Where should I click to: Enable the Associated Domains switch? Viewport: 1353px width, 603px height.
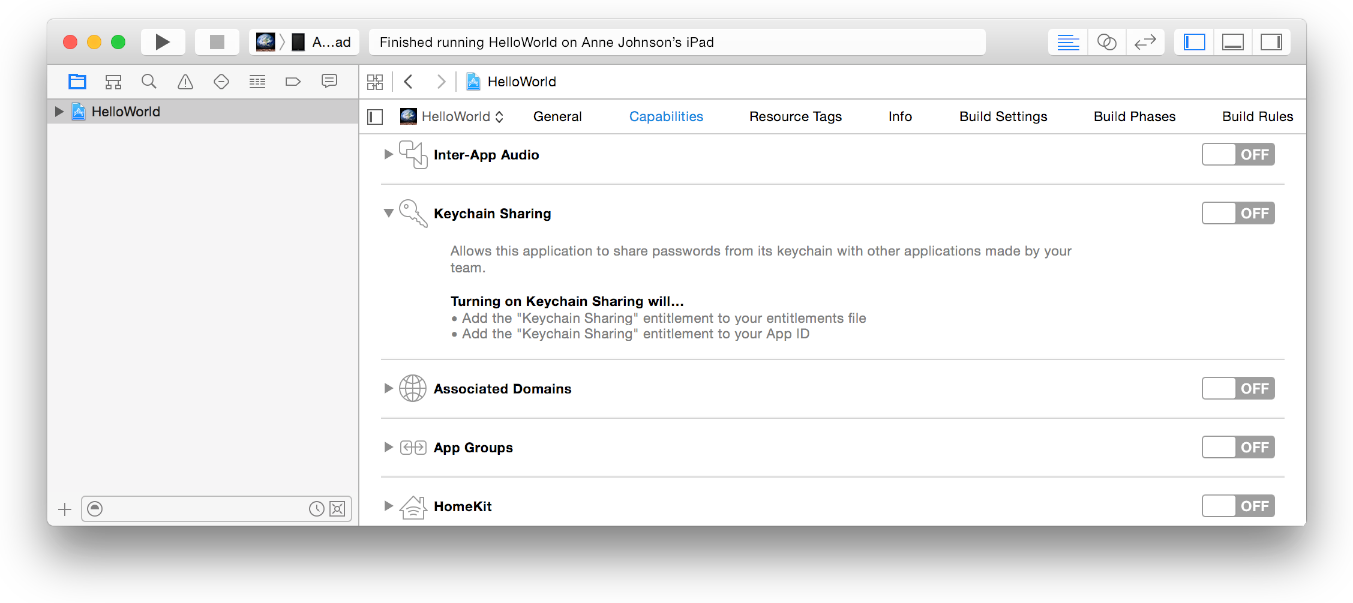pyautogui.click(x=1238, y=388)
